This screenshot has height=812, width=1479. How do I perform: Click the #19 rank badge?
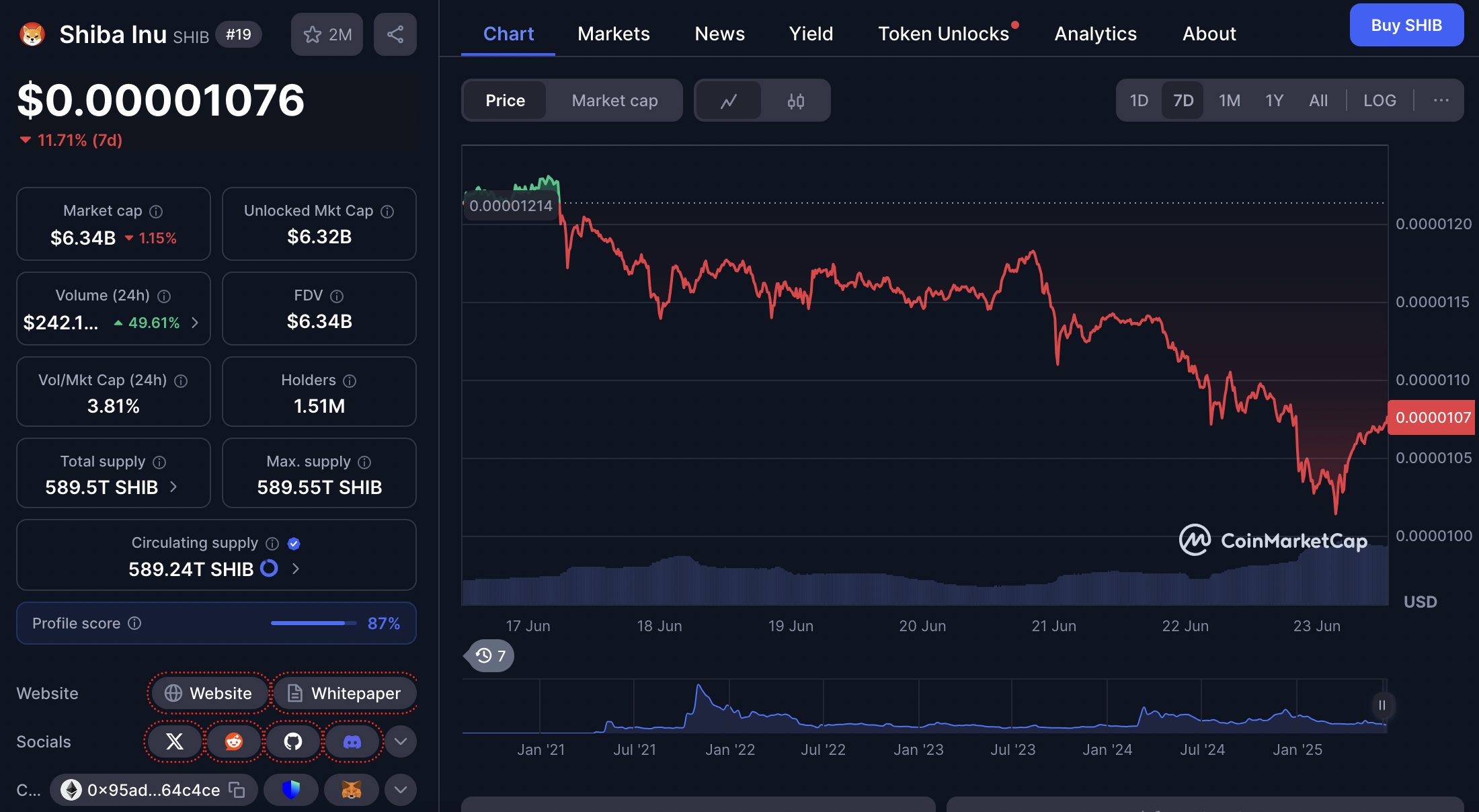click(239, 34)
